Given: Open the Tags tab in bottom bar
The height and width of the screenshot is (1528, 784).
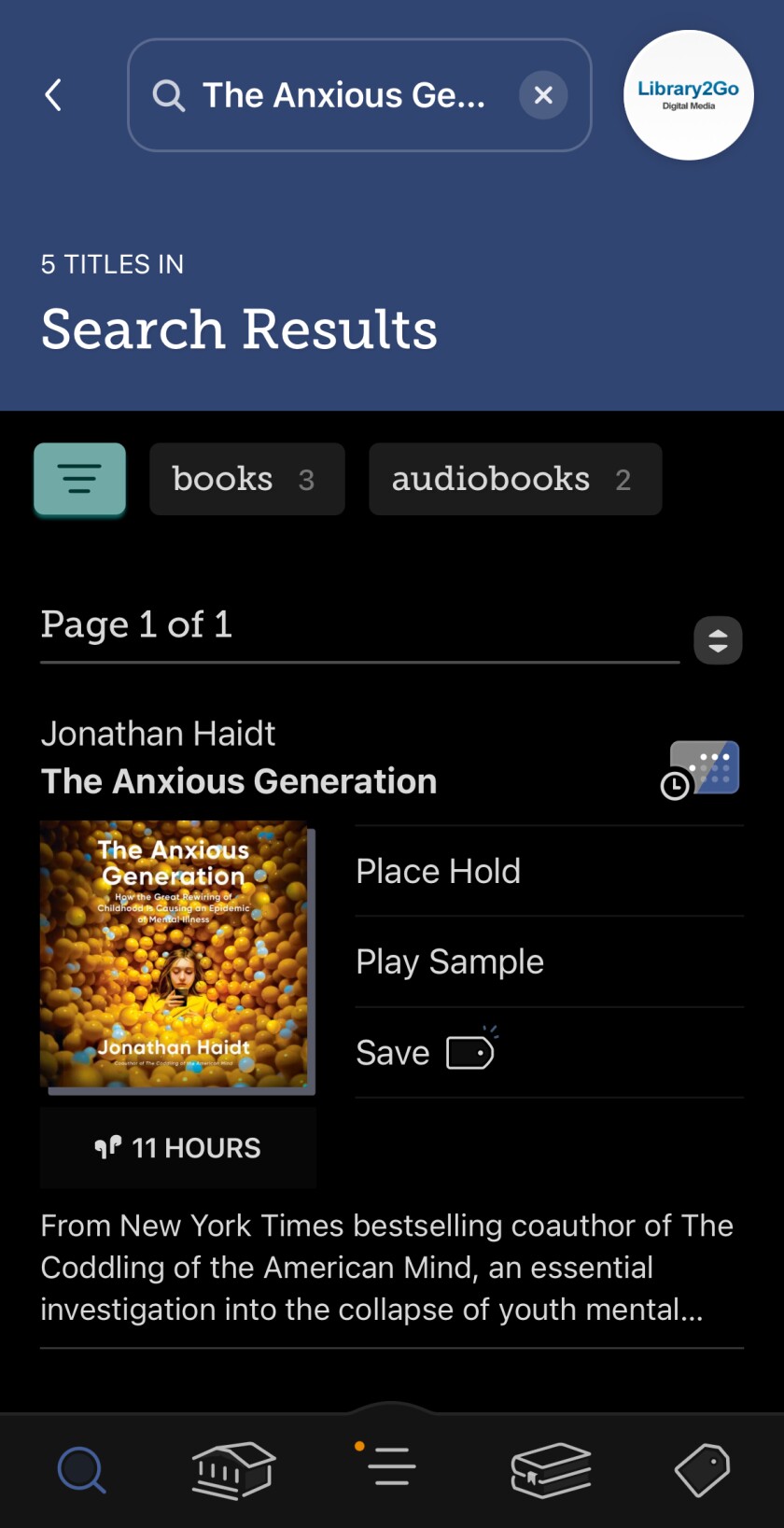Looking at the screenshot, I should click(702, 1469).
